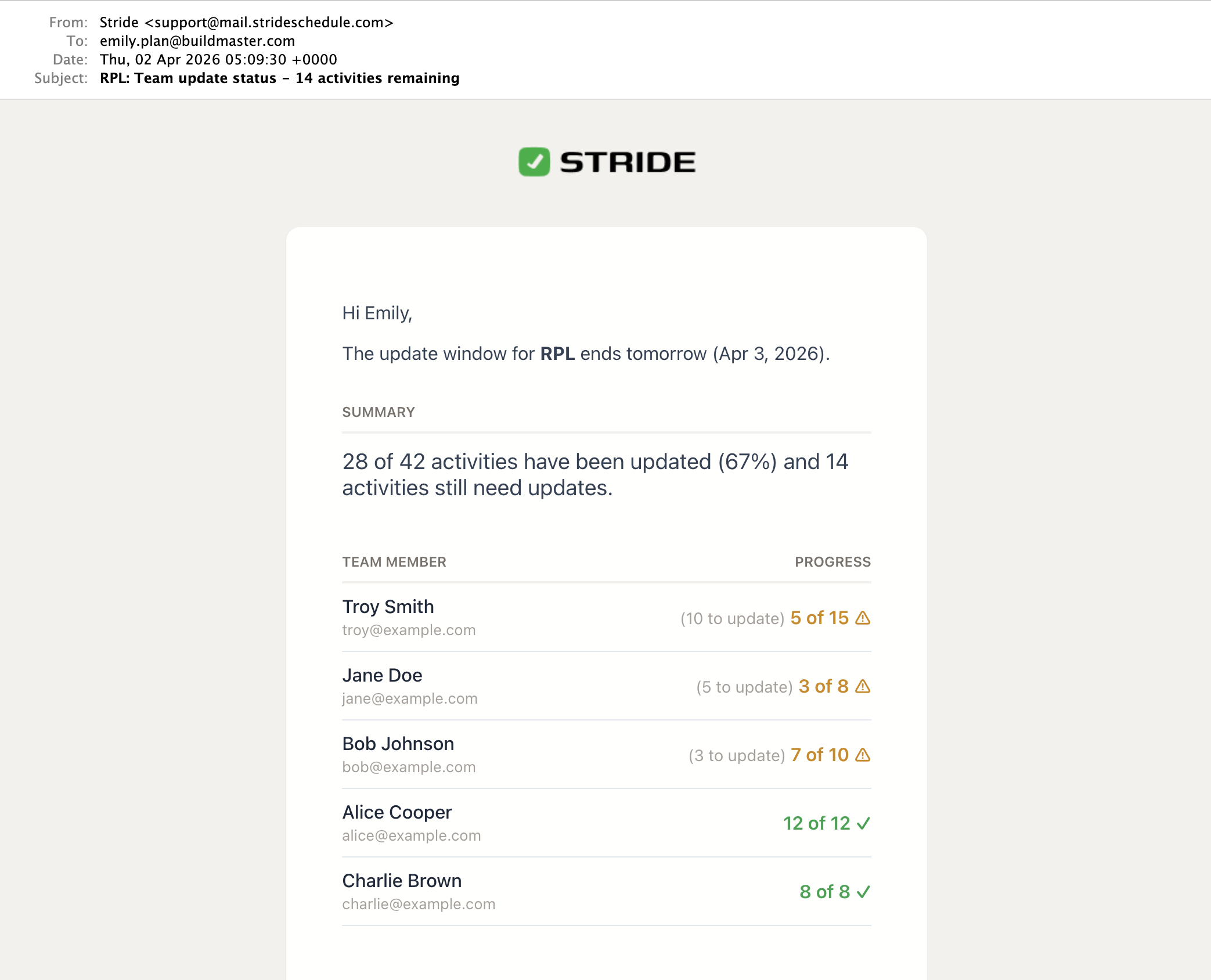
Task: Open the troy@example.com email address
Action: [x=409, y=630]
